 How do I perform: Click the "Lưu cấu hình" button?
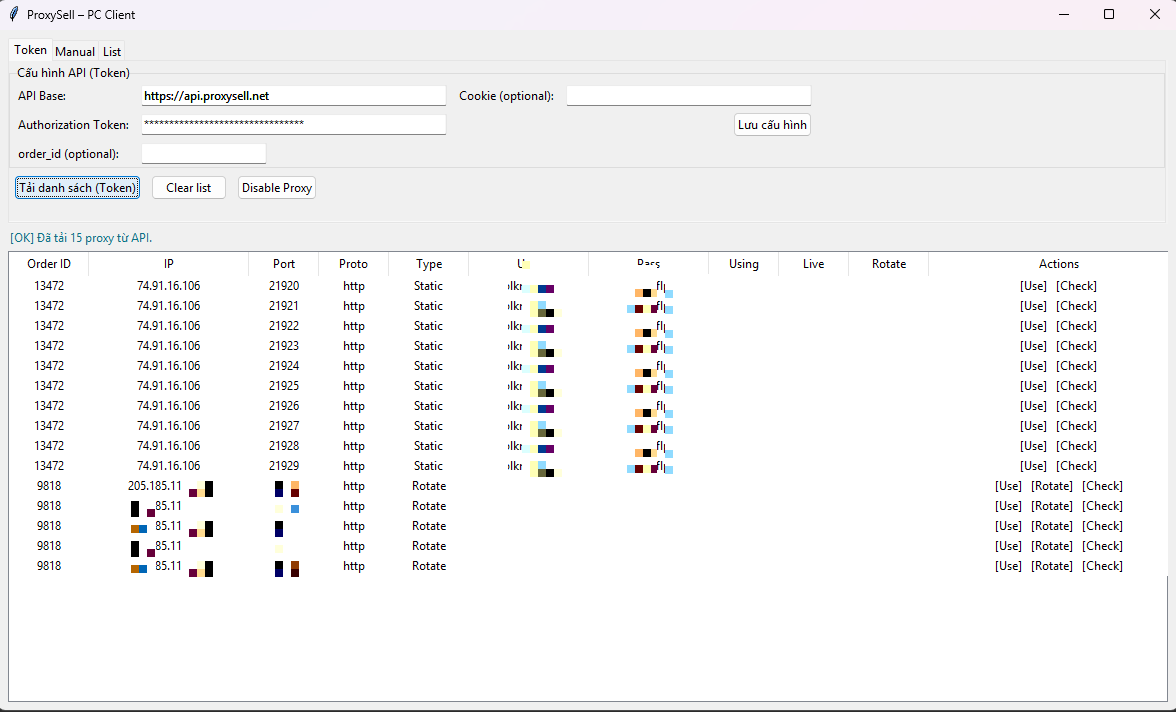(x=771, y=125)
